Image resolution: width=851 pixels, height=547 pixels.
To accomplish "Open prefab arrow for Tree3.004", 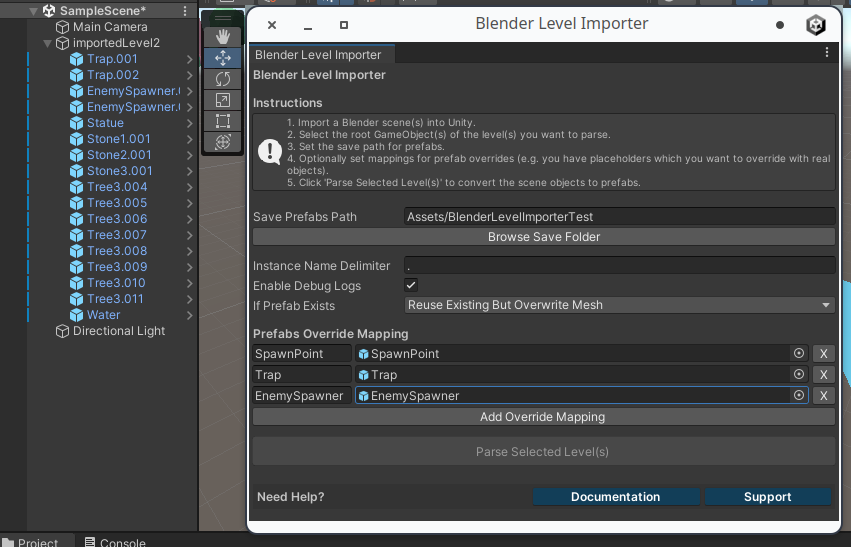I will coord(189,187).
